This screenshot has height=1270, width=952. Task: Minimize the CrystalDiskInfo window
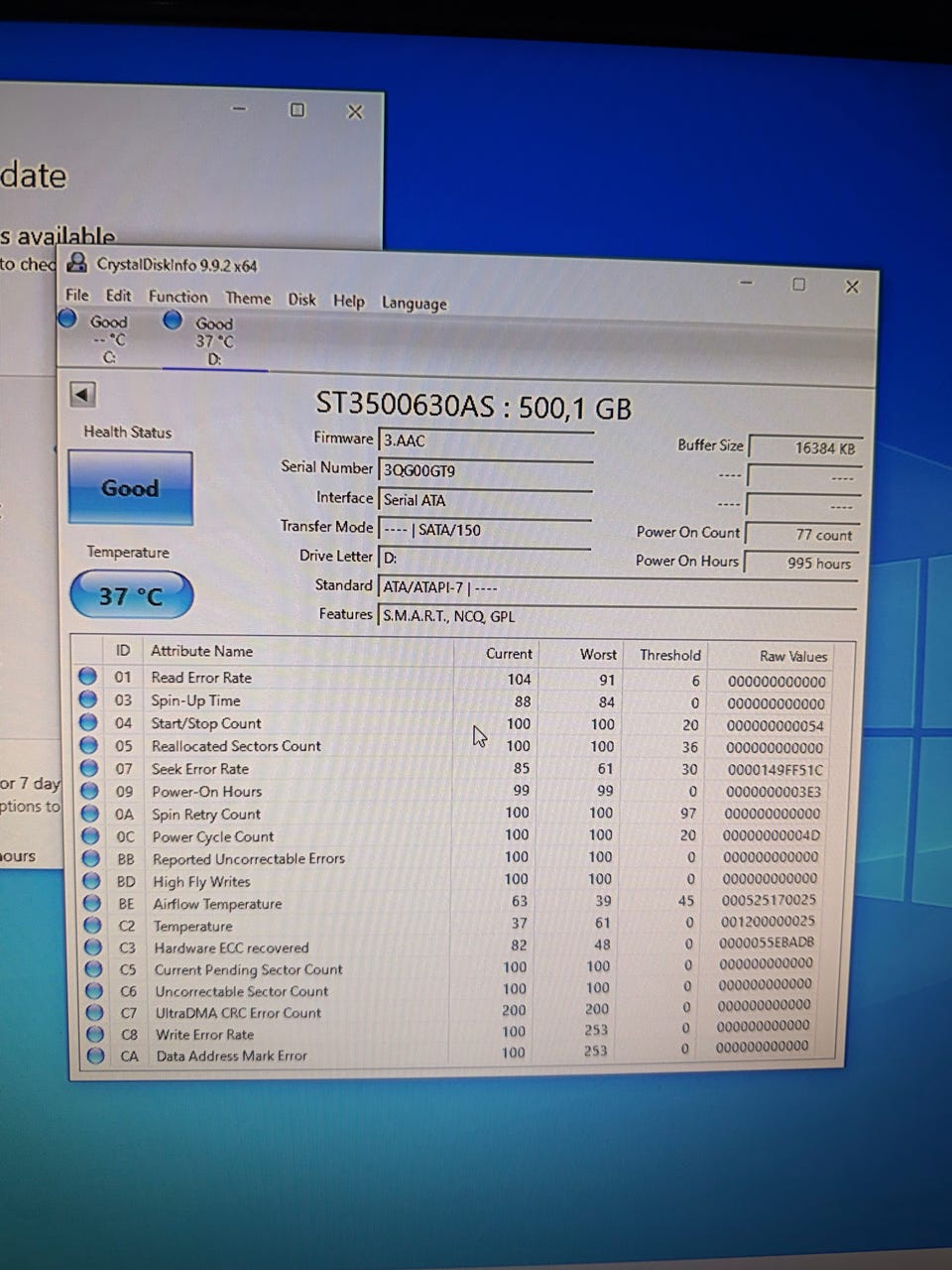click(746, 283)
